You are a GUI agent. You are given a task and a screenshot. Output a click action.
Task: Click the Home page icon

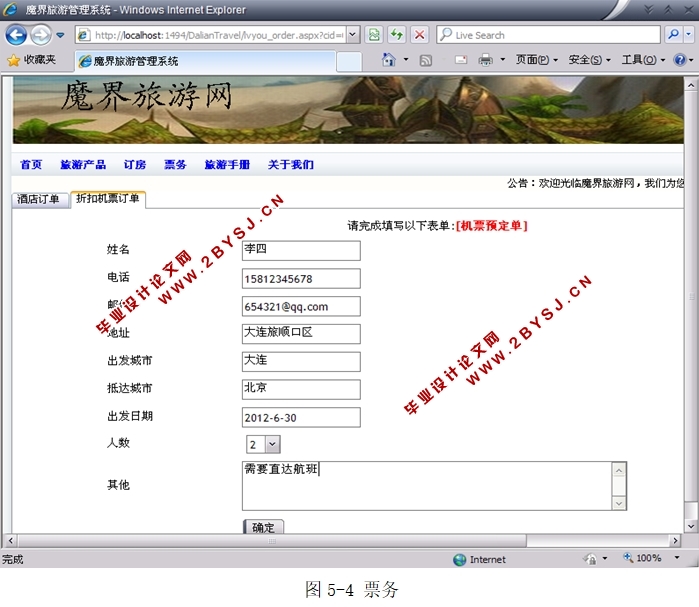coord(389,59)
